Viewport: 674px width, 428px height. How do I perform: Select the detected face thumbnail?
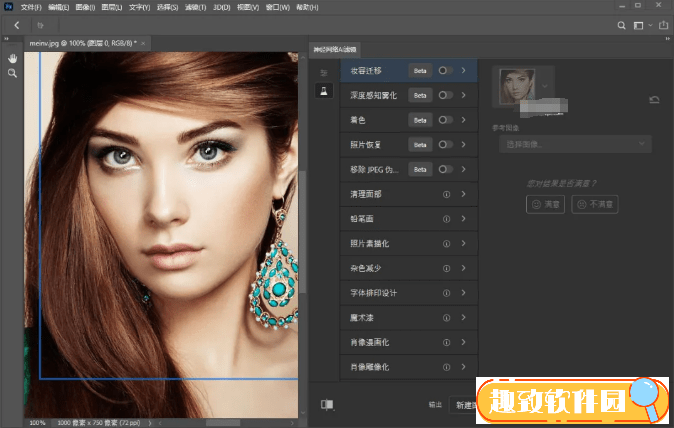click(517, 86)
